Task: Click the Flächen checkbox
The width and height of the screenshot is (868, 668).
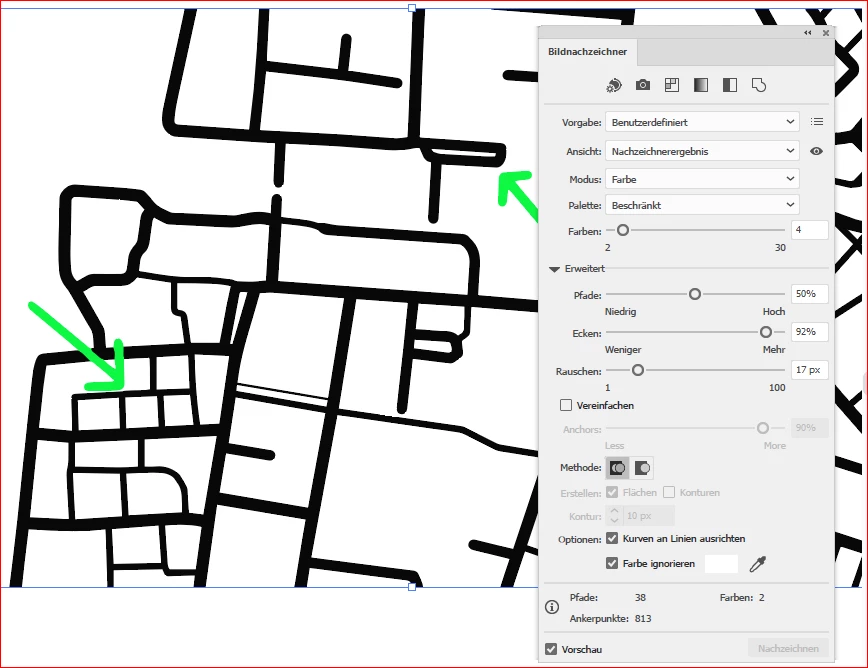Action: pos(612,492)
